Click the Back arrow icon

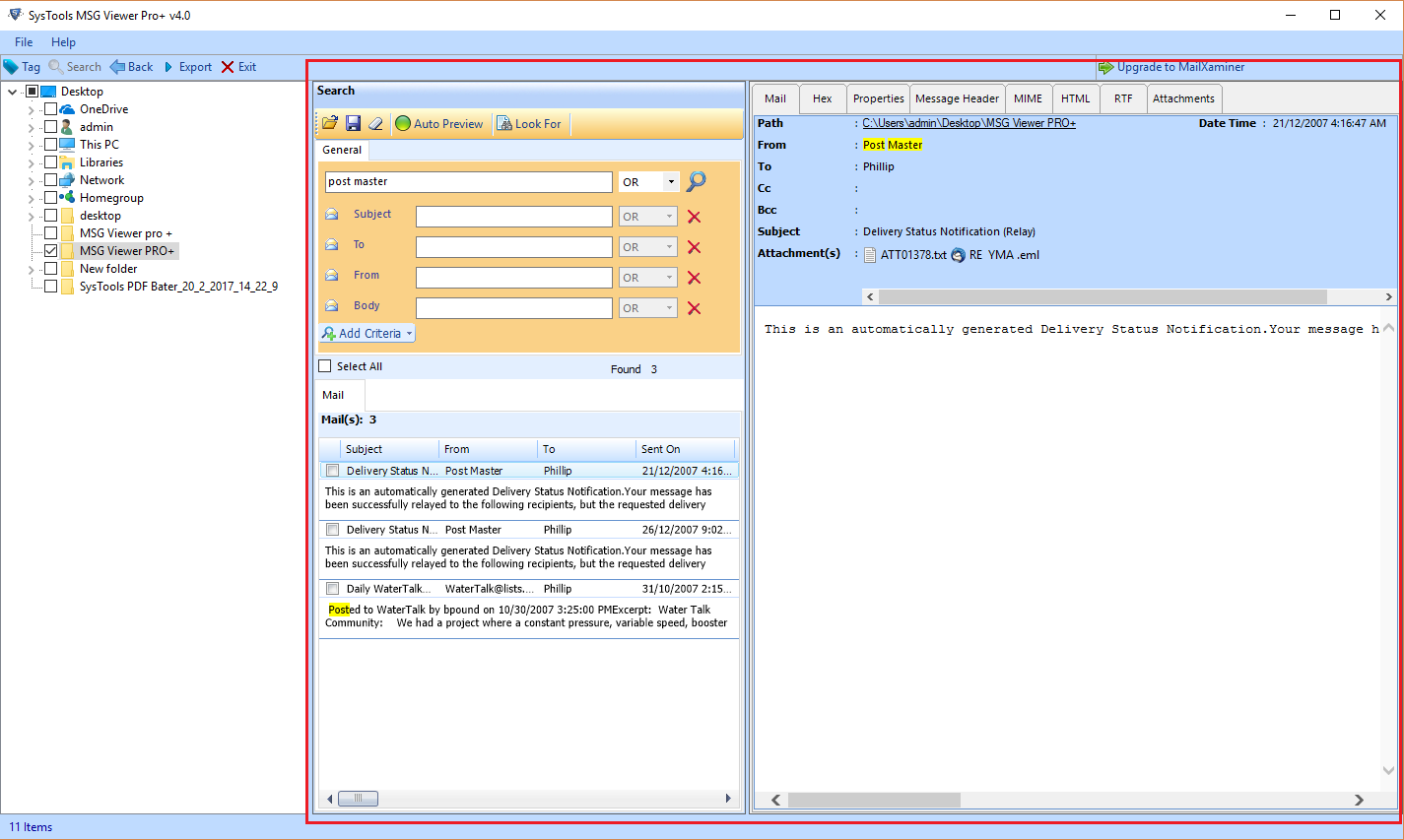point(117,67)
